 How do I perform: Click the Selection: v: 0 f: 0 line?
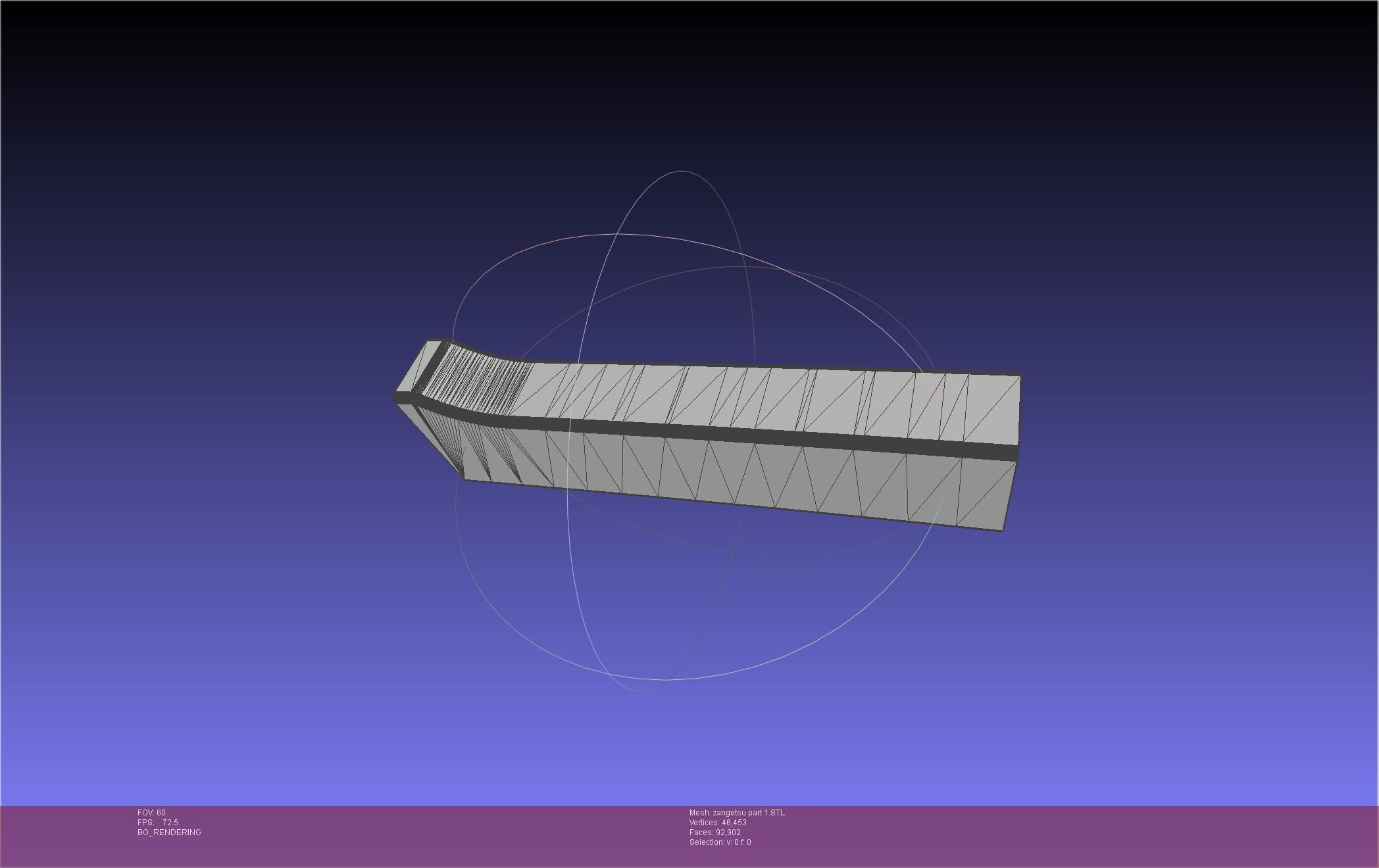point(720,842)
